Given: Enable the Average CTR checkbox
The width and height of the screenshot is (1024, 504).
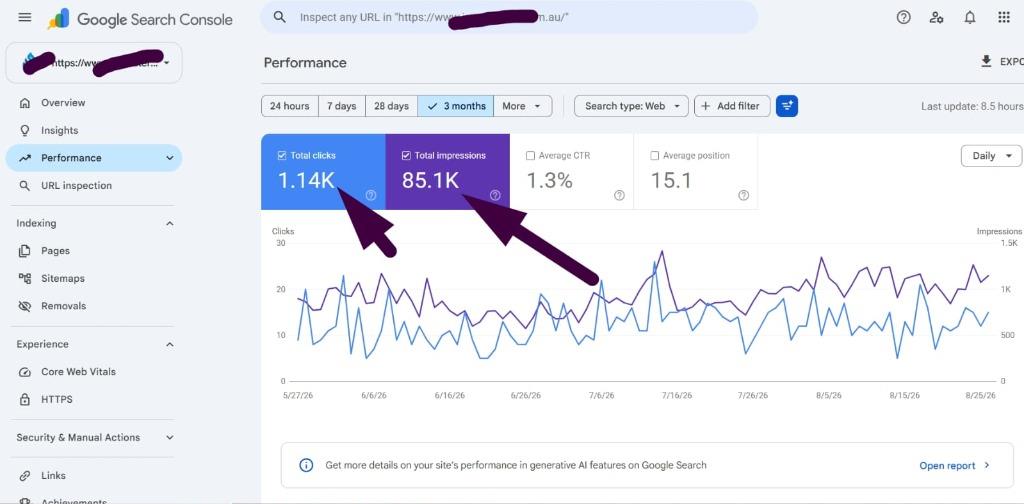Looking at the screenshot, I should 530,155.
